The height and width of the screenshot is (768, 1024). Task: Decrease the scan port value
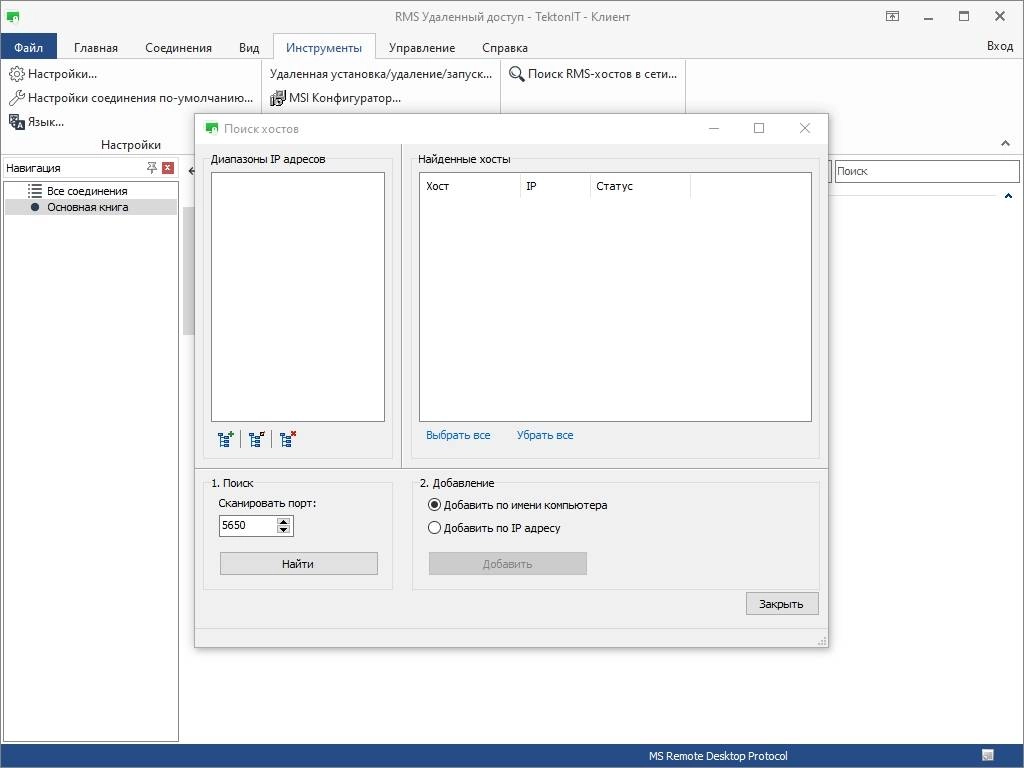coord(283,530)
